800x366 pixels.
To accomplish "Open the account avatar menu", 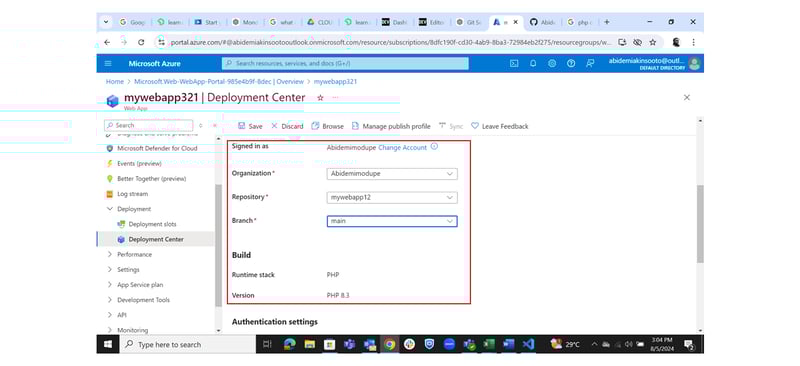I will click(x=694, y=63).
